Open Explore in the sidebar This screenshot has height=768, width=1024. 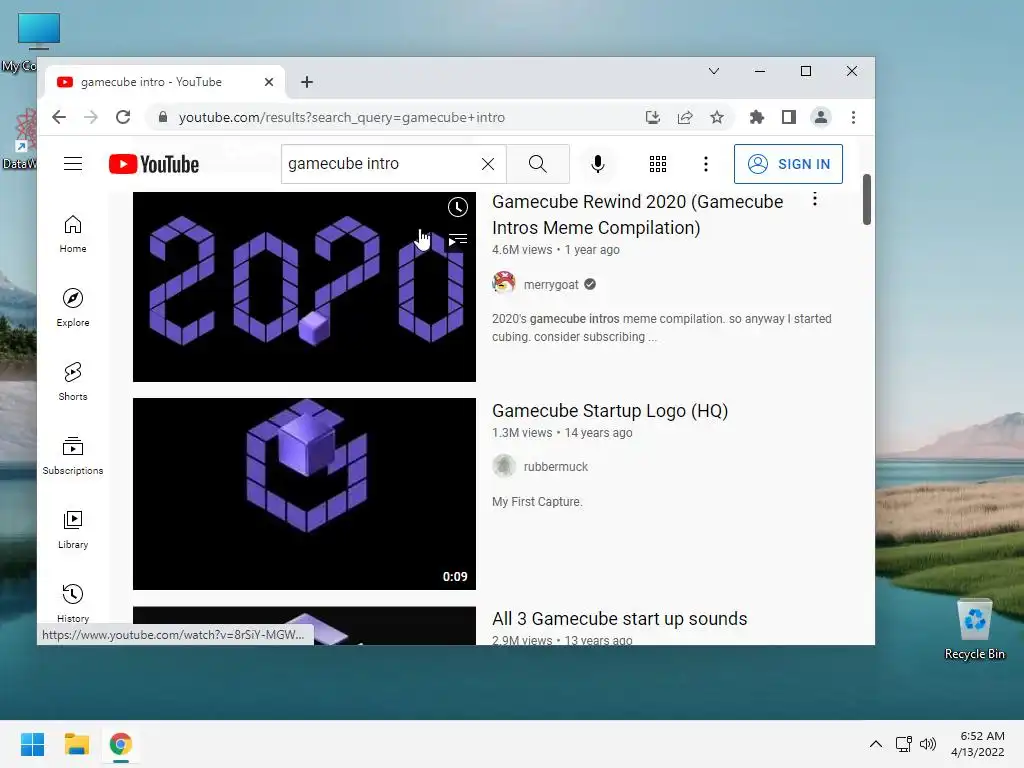72,308
